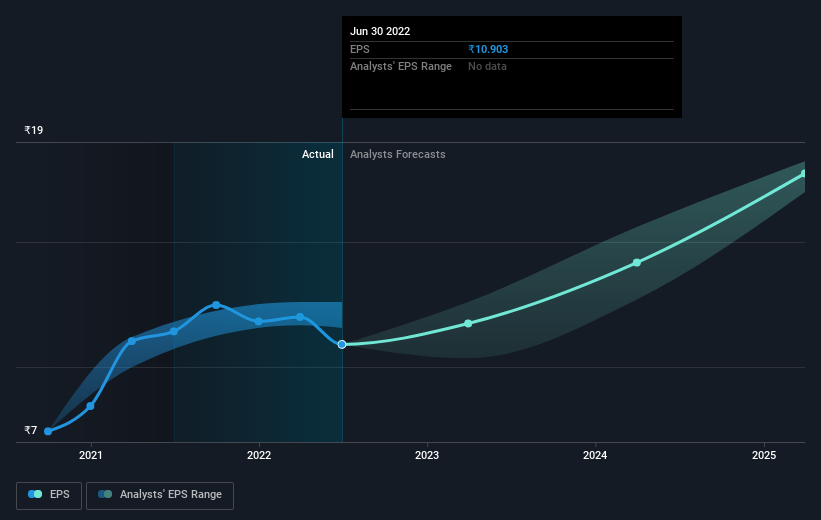
Task: Select the Jun 30 2022 EPS data point
Action: 342,345
